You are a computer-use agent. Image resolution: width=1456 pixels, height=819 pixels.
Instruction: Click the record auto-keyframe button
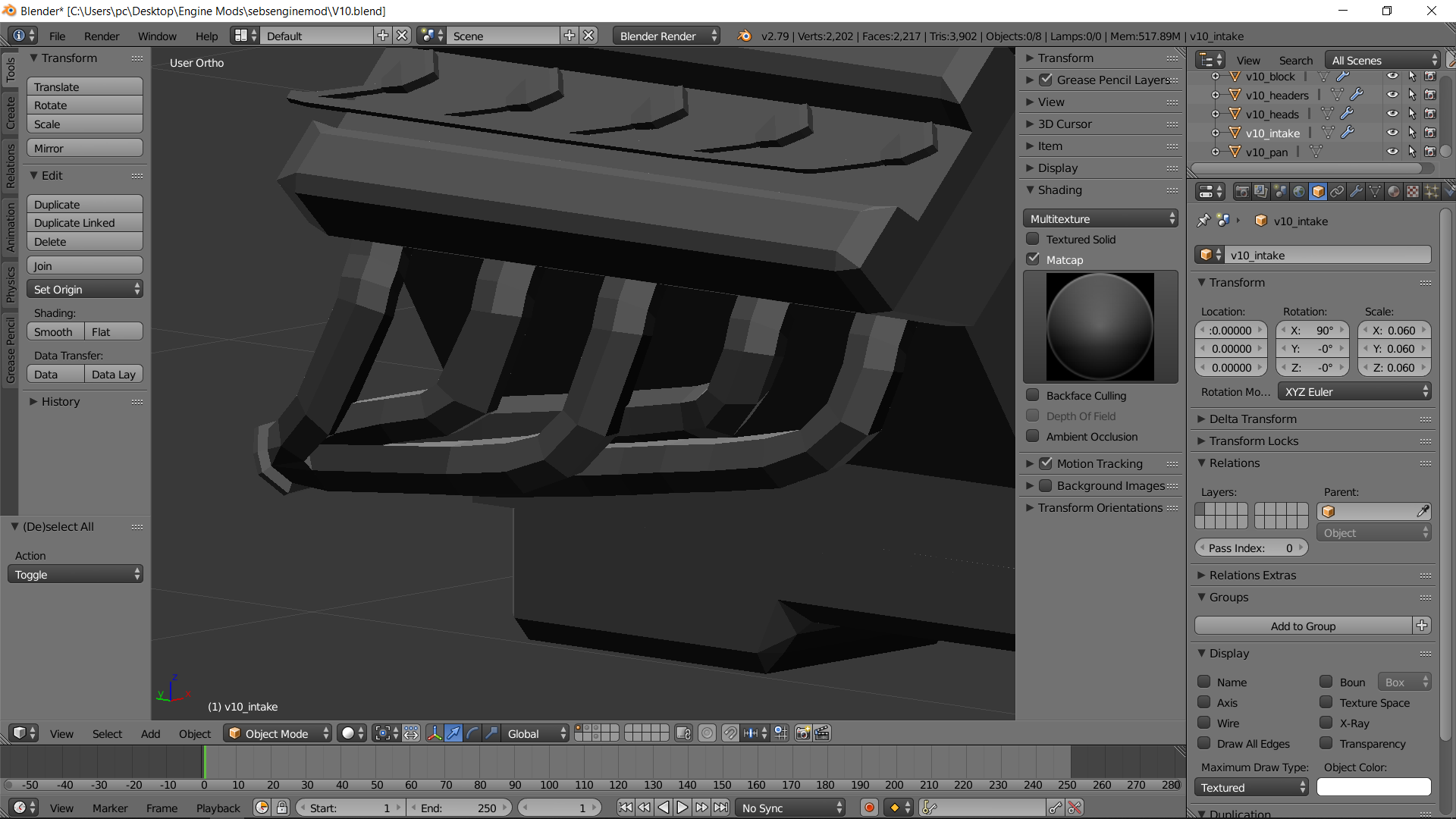click(x=869, y=808)
